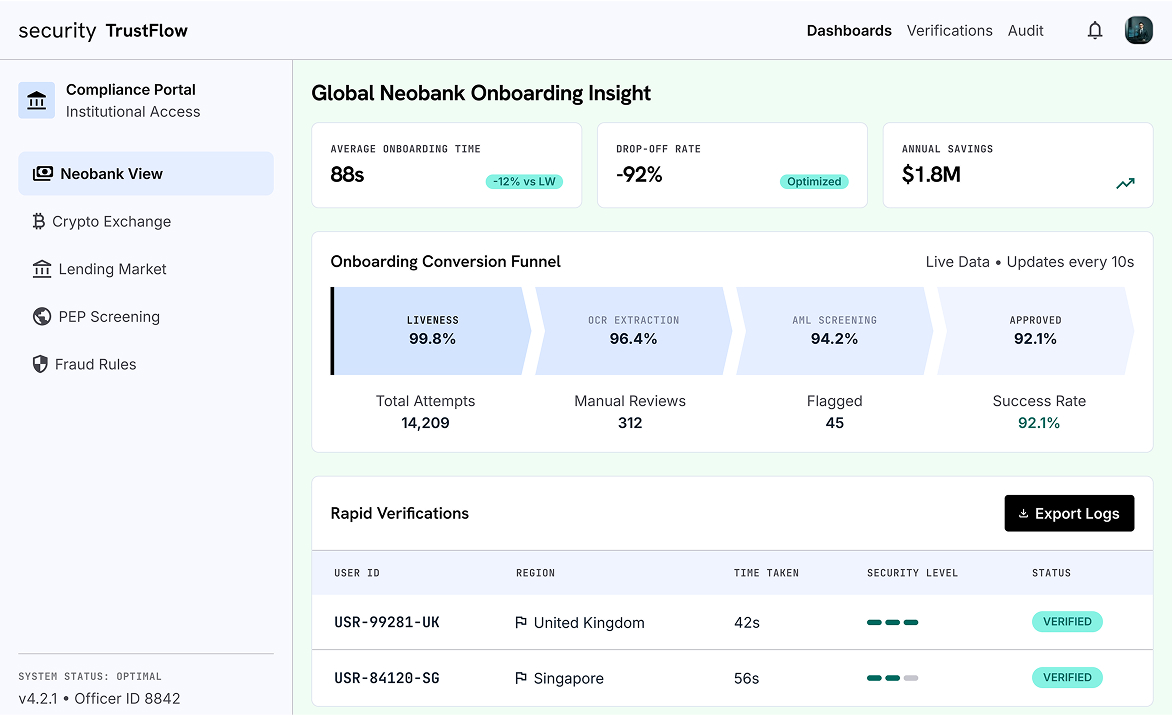
Task: Click the Onboarding Conversion Funnel heading
Action: click(x=445, y=262)
